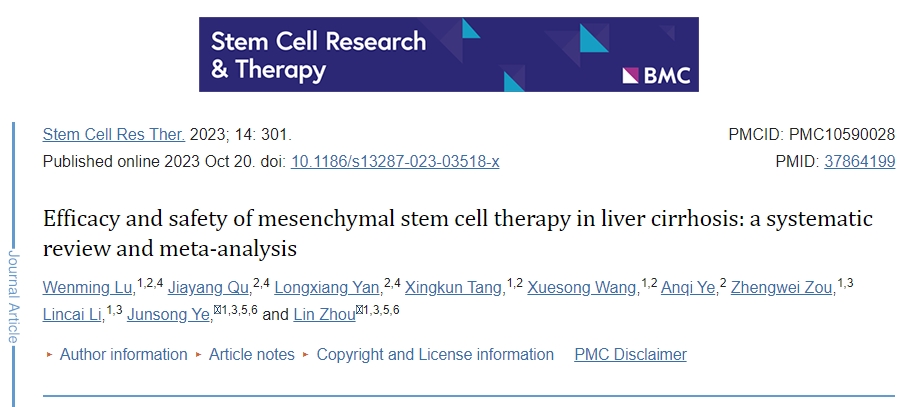Open the Stem Cell Res Ther journal link
This screenshot has width=911, height=407.
click(113, 134)
